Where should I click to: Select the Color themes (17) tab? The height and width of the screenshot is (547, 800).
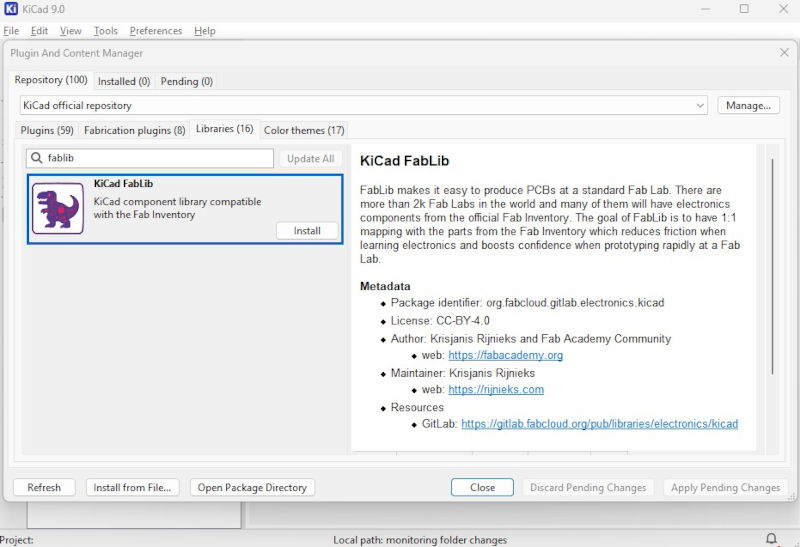(x=304, y=130)
